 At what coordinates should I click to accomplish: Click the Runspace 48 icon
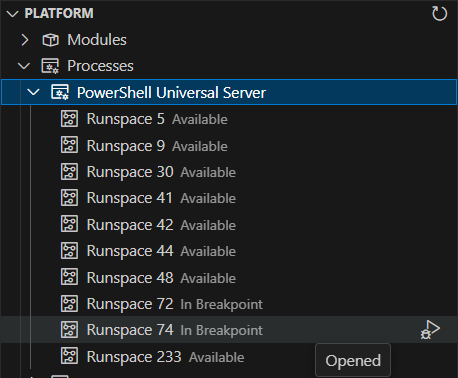point(69,277)
